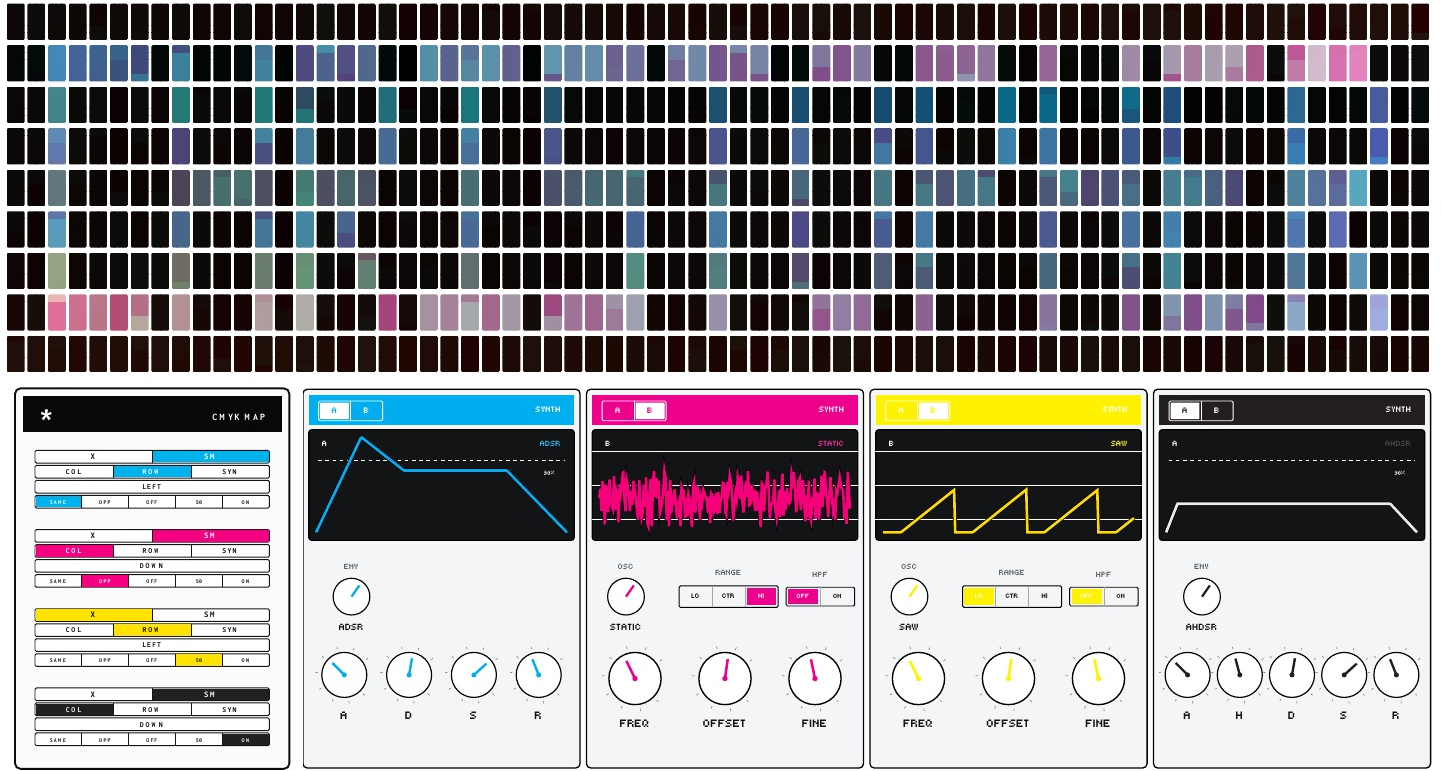Switch the magenta synth to tab A
This screenshot has width=1441, height=771.
tap(617, 410)
